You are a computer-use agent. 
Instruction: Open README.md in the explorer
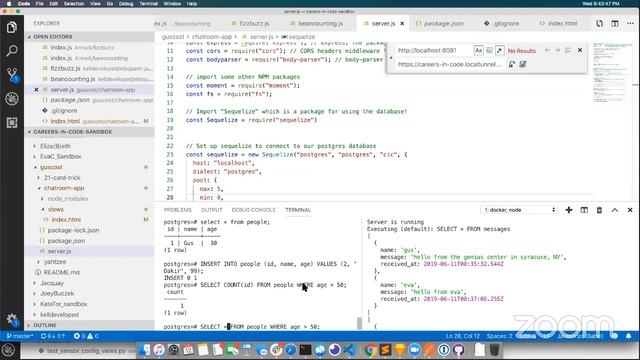pyautogui.click(x=61, y=272)
